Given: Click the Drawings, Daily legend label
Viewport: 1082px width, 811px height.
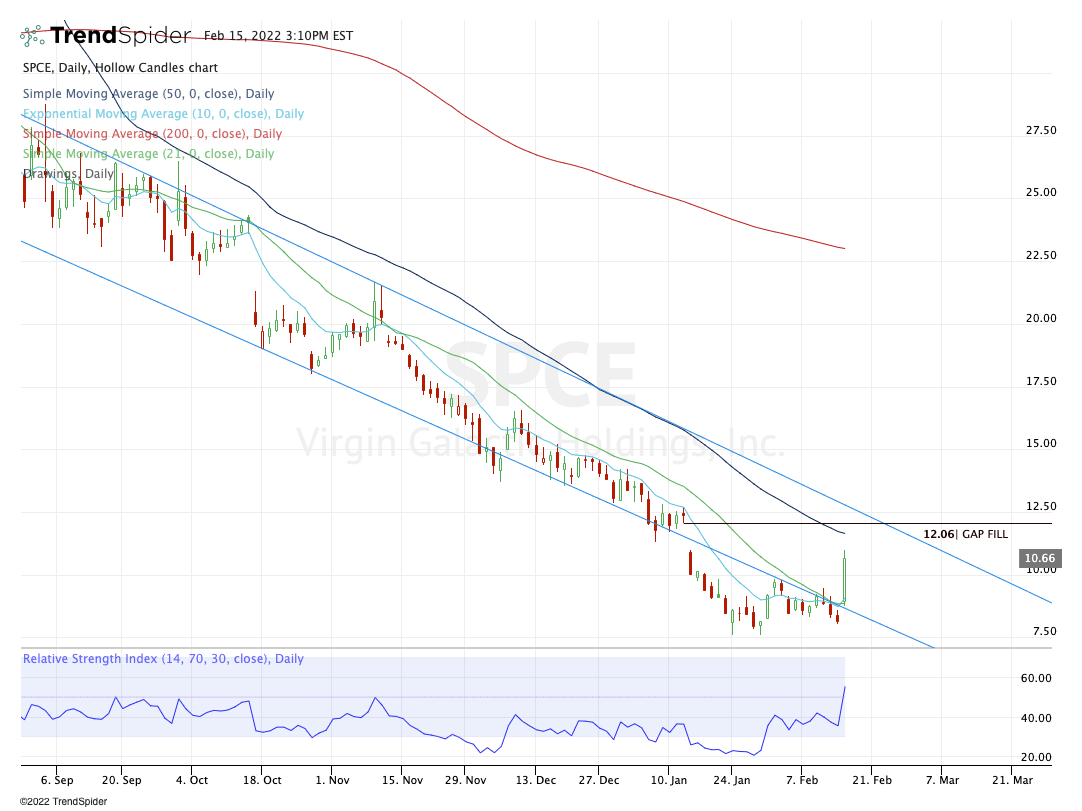Looking at the screenshot, I should [68, 173].
